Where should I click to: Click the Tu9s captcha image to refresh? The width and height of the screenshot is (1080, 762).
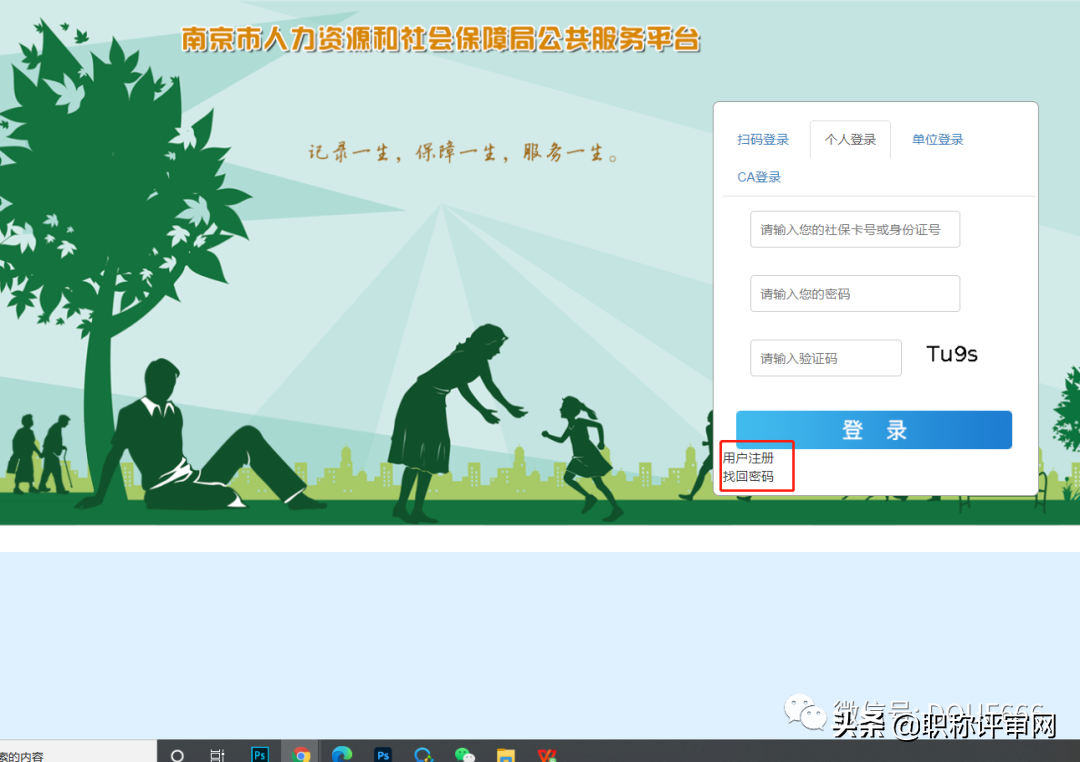(x=951, y=354)
